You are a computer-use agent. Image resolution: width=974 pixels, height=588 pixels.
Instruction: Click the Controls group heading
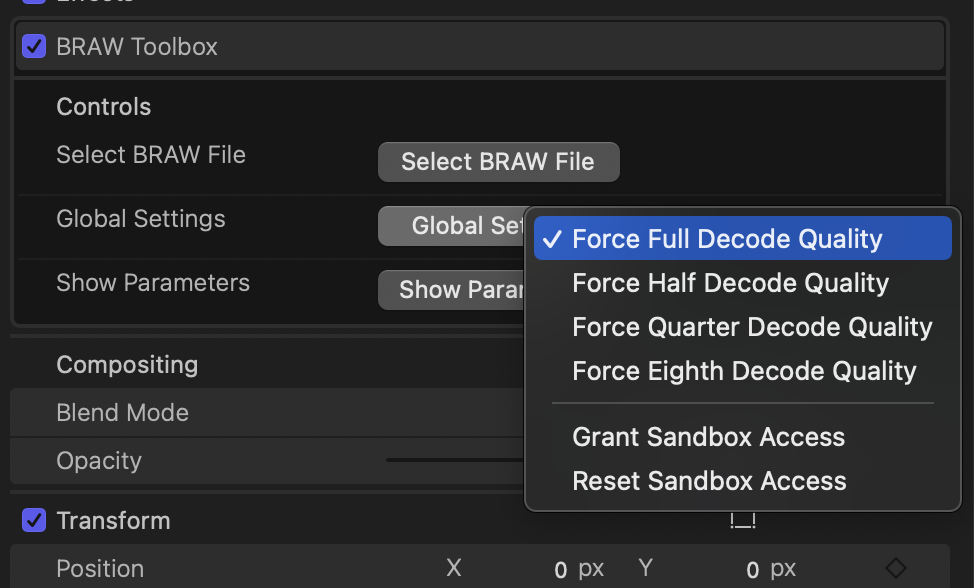[104, 107]
